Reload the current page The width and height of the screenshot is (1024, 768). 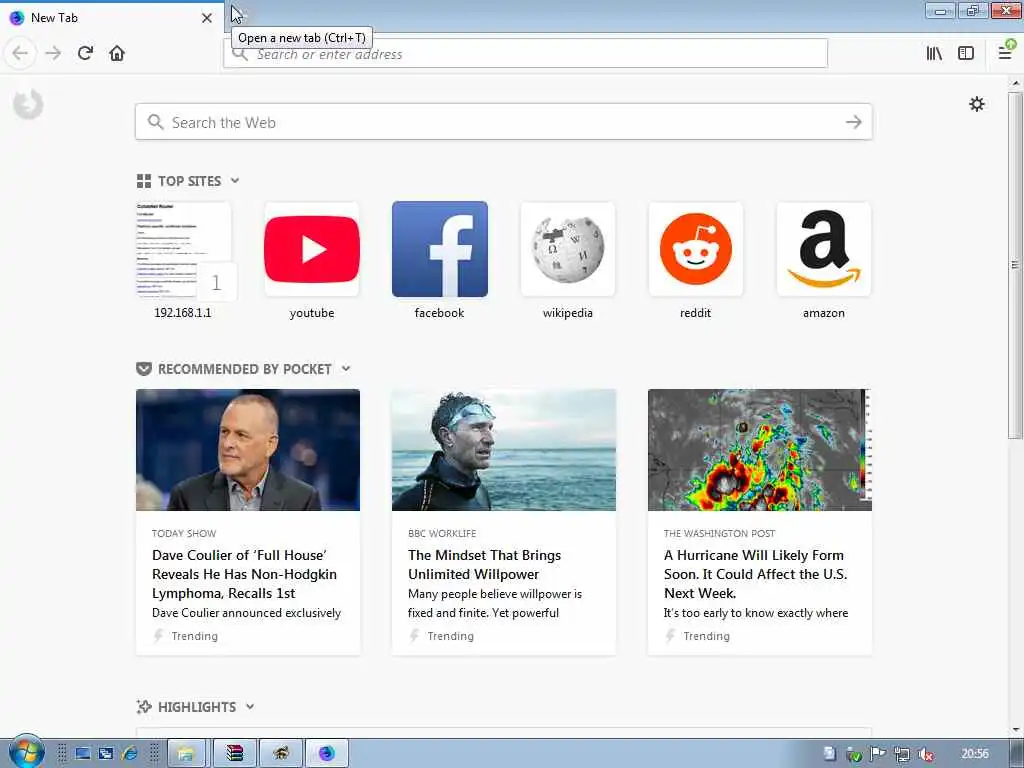point(85,53)
